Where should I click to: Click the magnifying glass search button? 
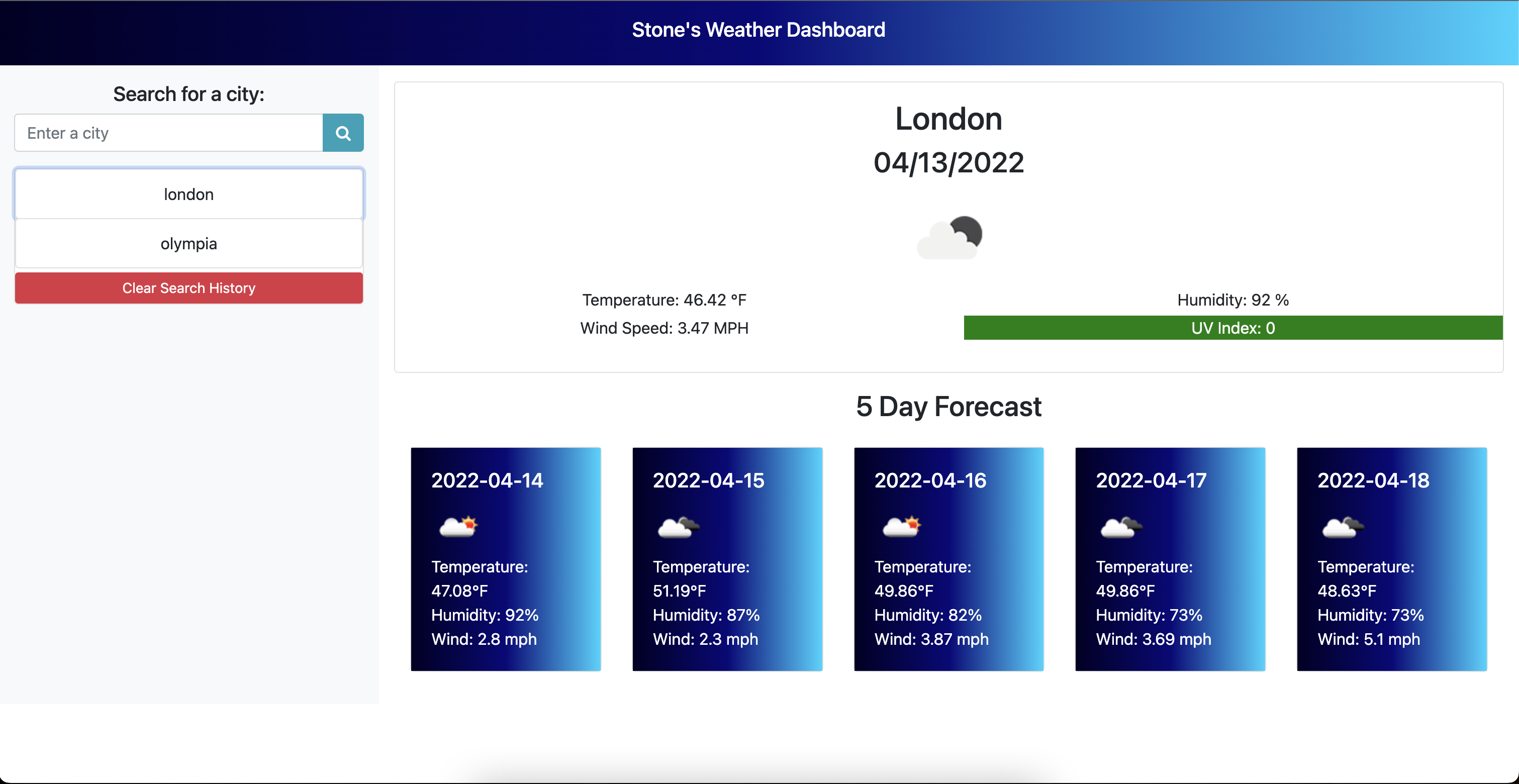pos(343,133)
